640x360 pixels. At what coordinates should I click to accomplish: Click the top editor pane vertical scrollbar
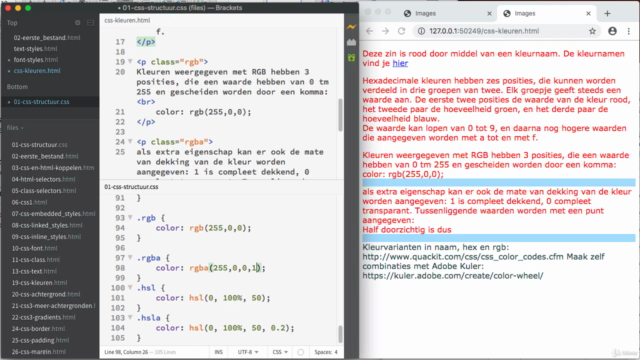coord(340,115)
